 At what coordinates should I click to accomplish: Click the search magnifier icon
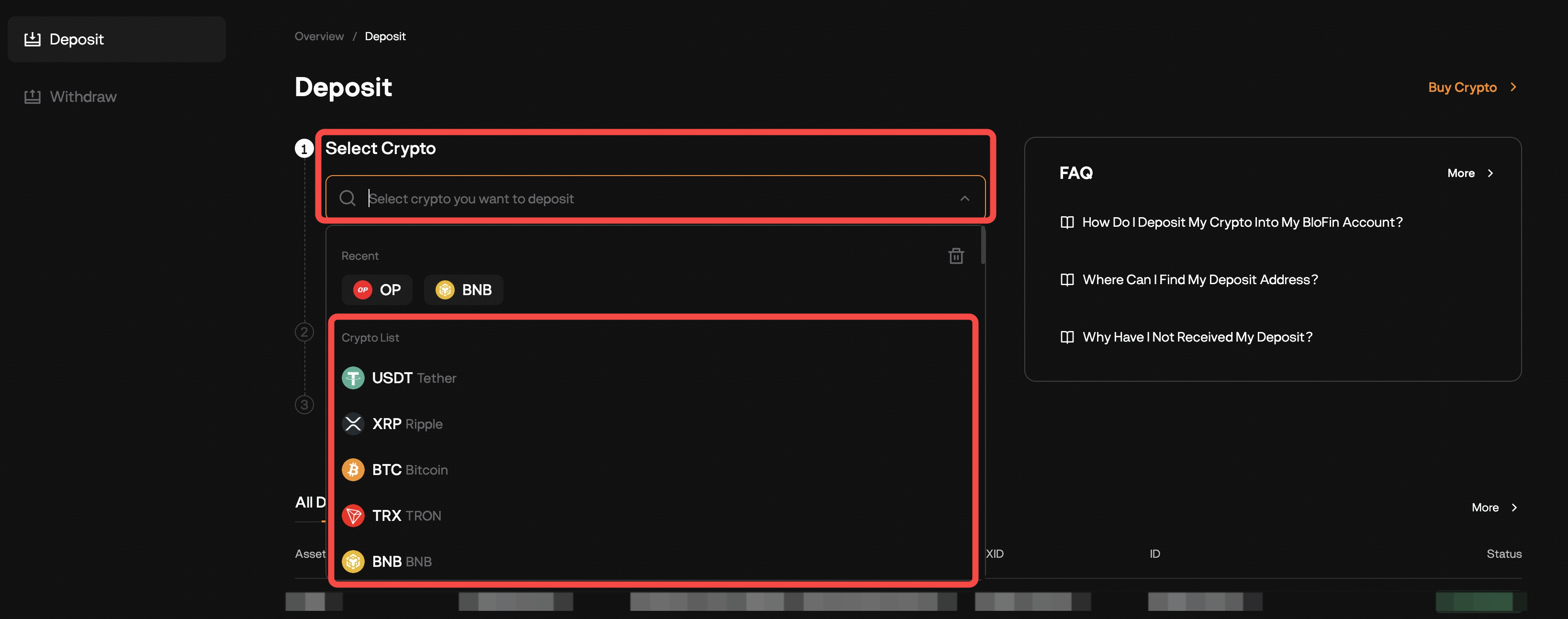pyautogui.click(x=347, y=198)
